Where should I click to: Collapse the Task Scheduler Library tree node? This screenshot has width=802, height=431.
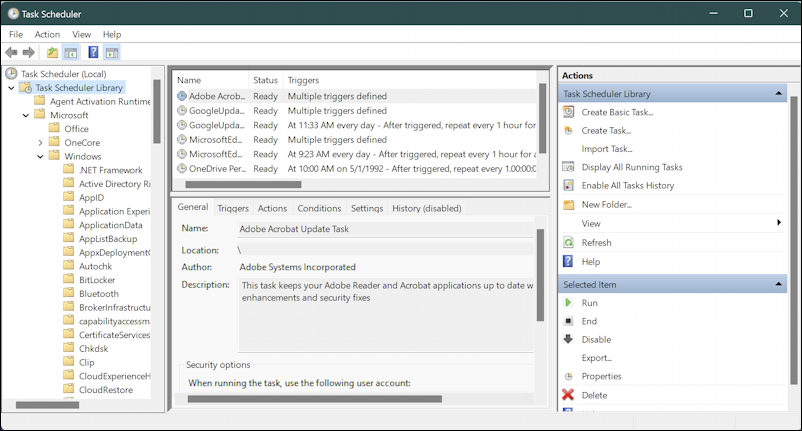coord(11,88)
